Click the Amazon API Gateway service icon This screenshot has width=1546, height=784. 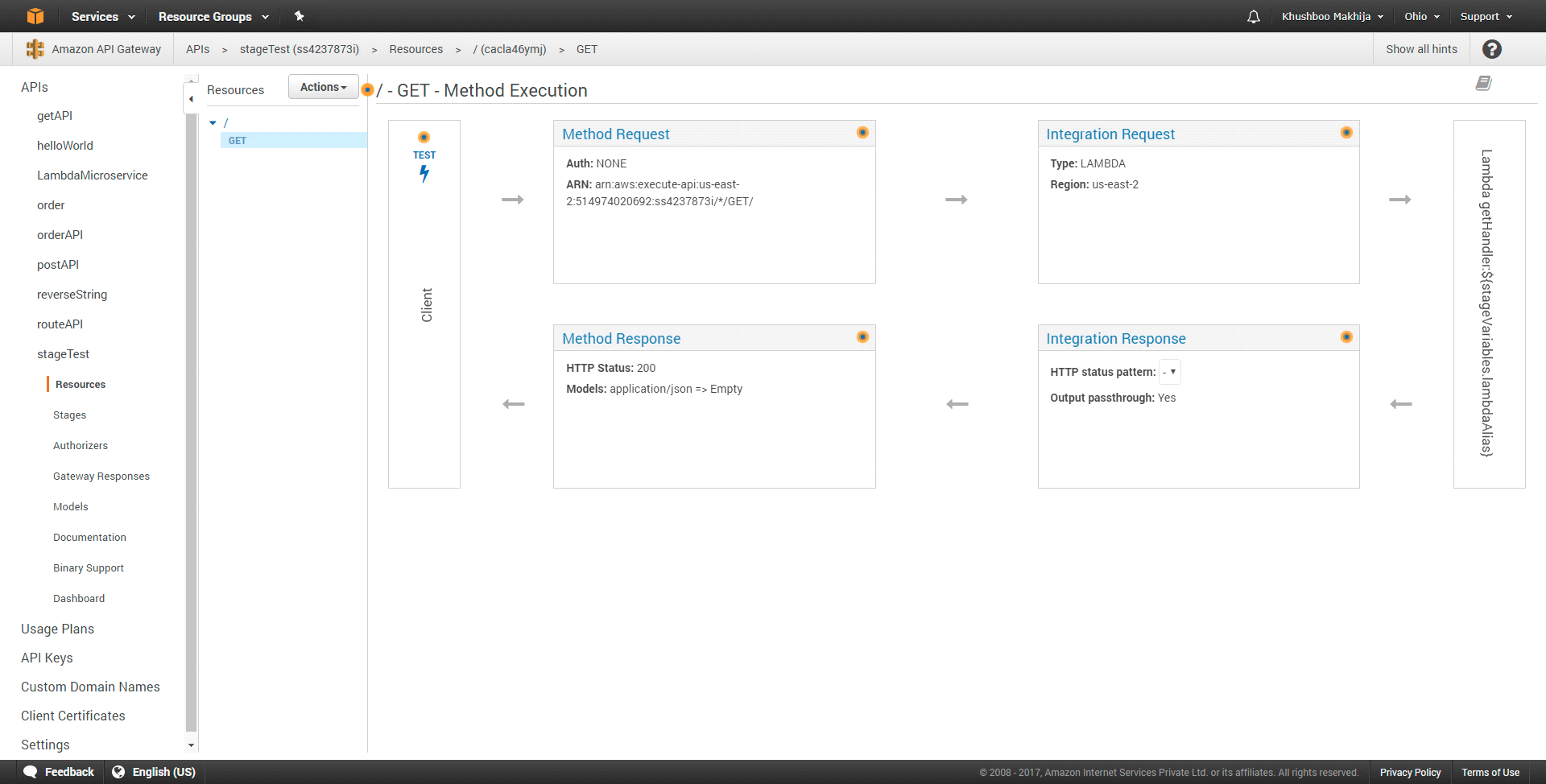pos(34,49)
